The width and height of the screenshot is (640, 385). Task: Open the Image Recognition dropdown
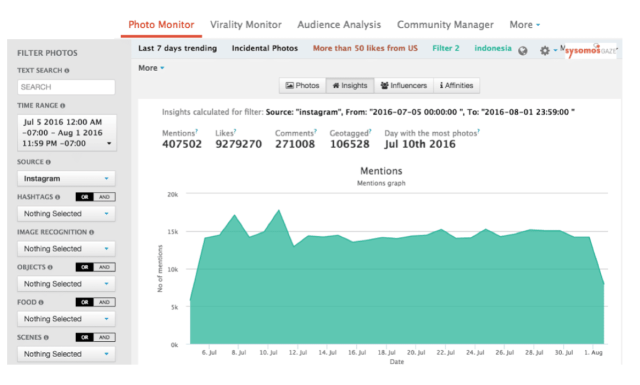tap(66, 249)
